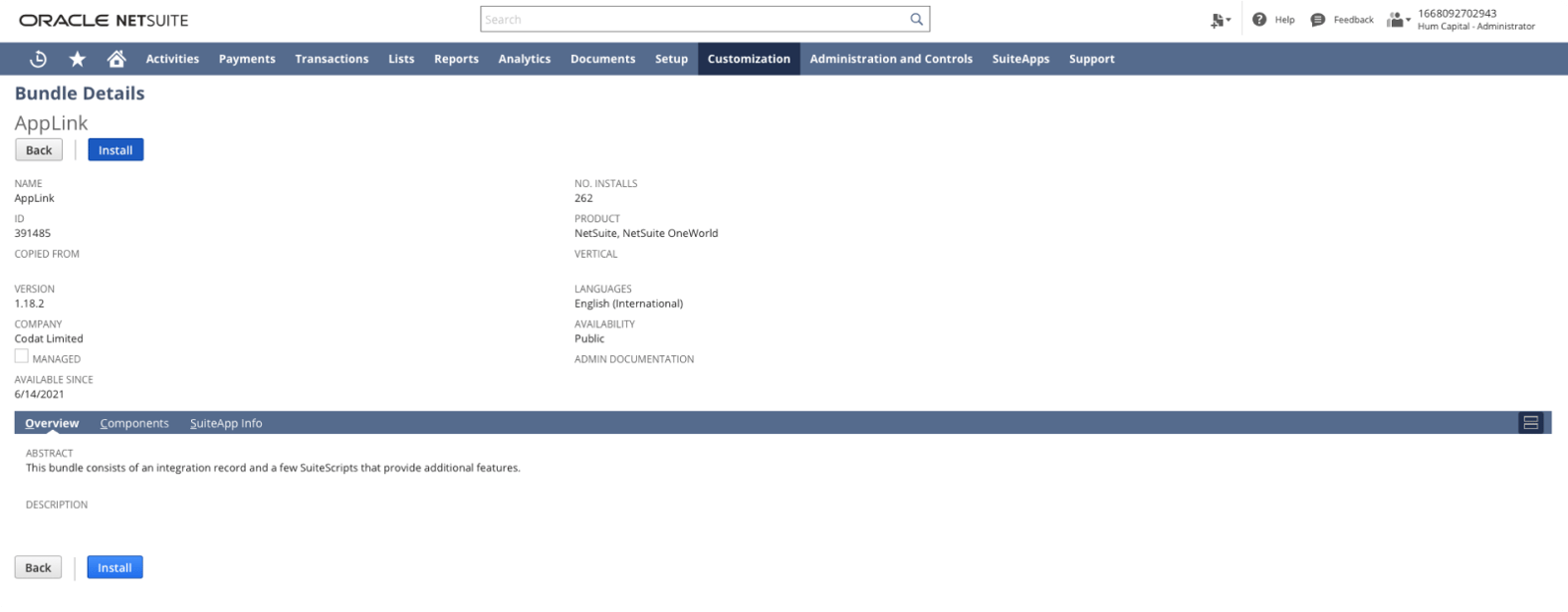Open the Create New icon menu
The width and height of the screenshot is (1568, 612).
click(x=1221, y=20)
